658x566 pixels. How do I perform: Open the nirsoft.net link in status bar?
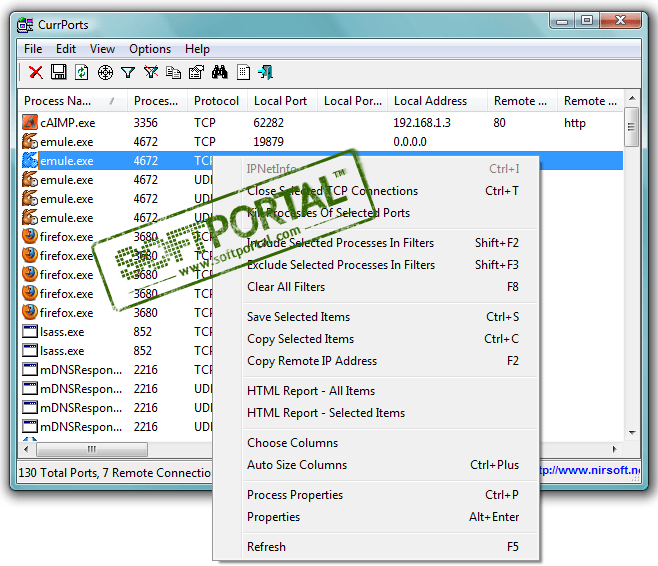pos(590,470)
